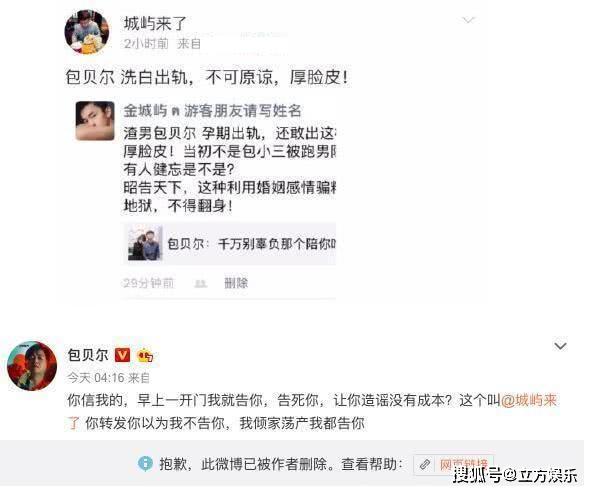The height and width of the screenshot is (492, 592).
Task: Open 包贝尔 profile avatar
Action: tap(32, 366)
